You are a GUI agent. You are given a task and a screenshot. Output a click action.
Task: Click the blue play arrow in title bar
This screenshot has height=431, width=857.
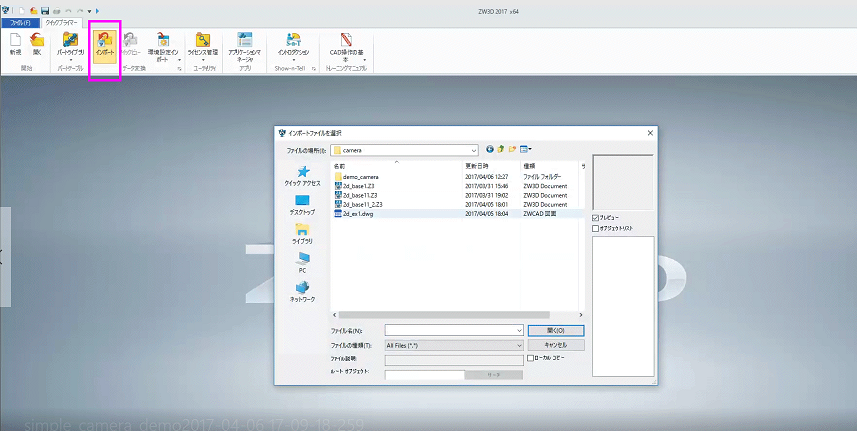(97, 10)
